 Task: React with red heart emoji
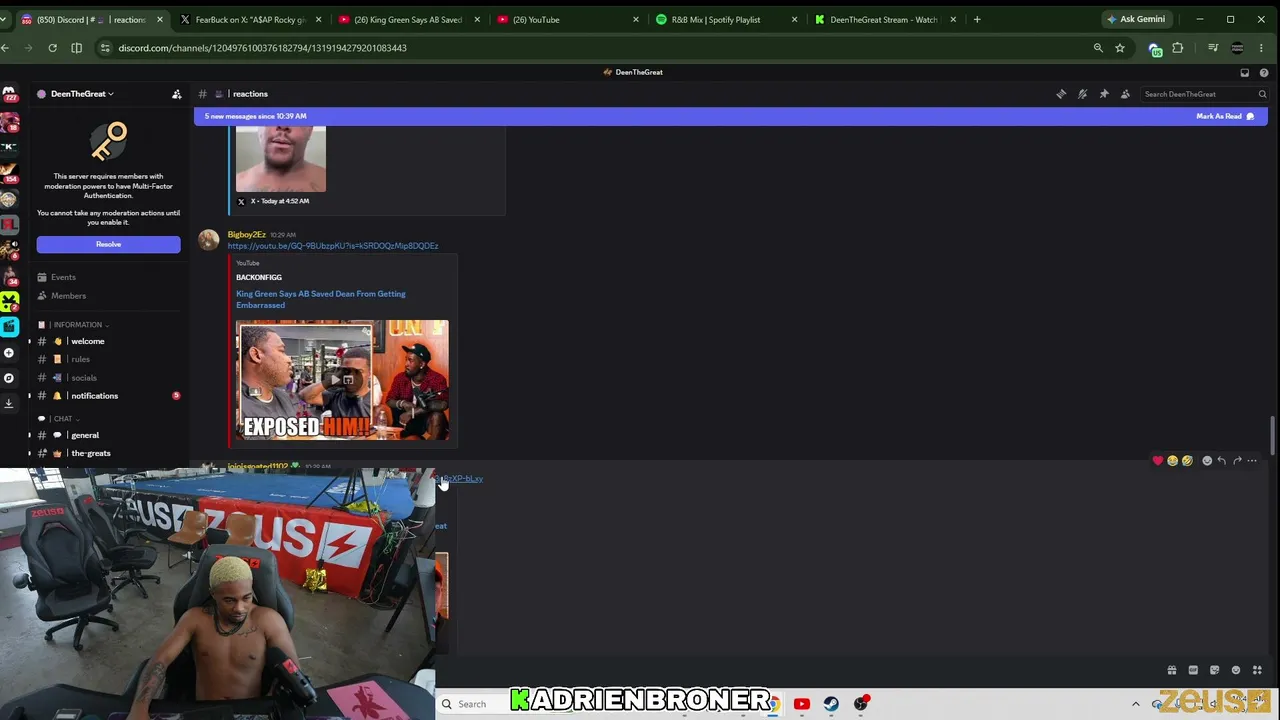tap(1158, 461)
